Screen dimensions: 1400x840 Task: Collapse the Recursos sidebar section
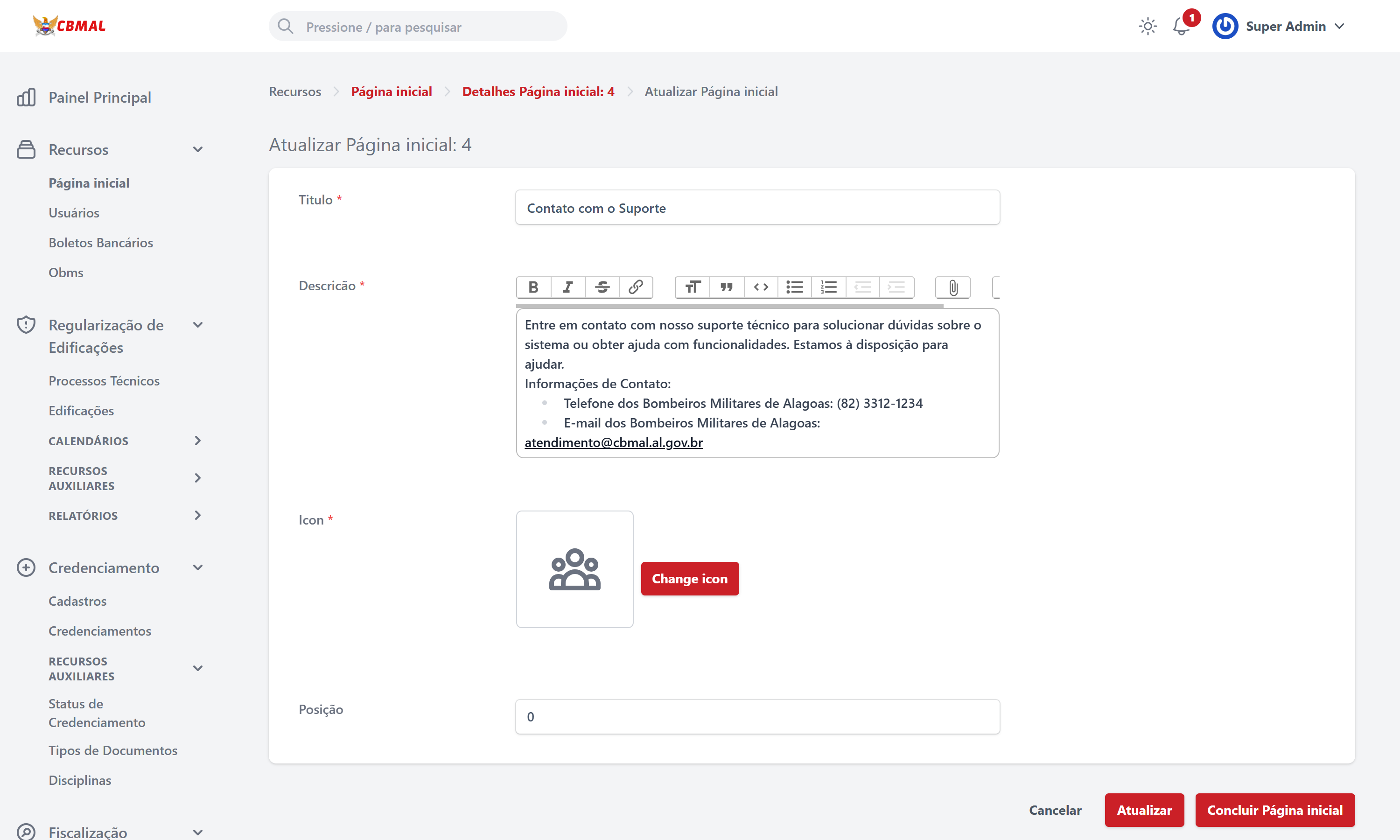click(x=197, y=149)
